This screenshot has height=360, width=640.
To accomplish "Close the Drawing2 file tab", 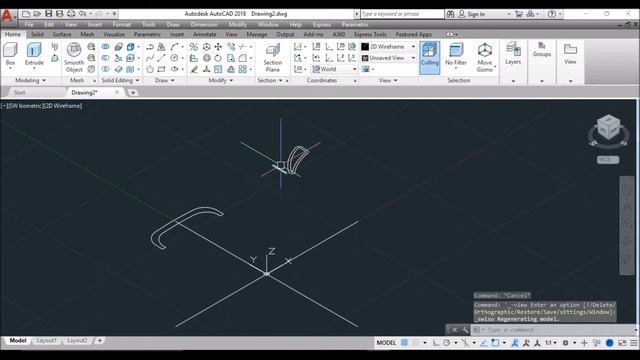I will coord(117,93).
